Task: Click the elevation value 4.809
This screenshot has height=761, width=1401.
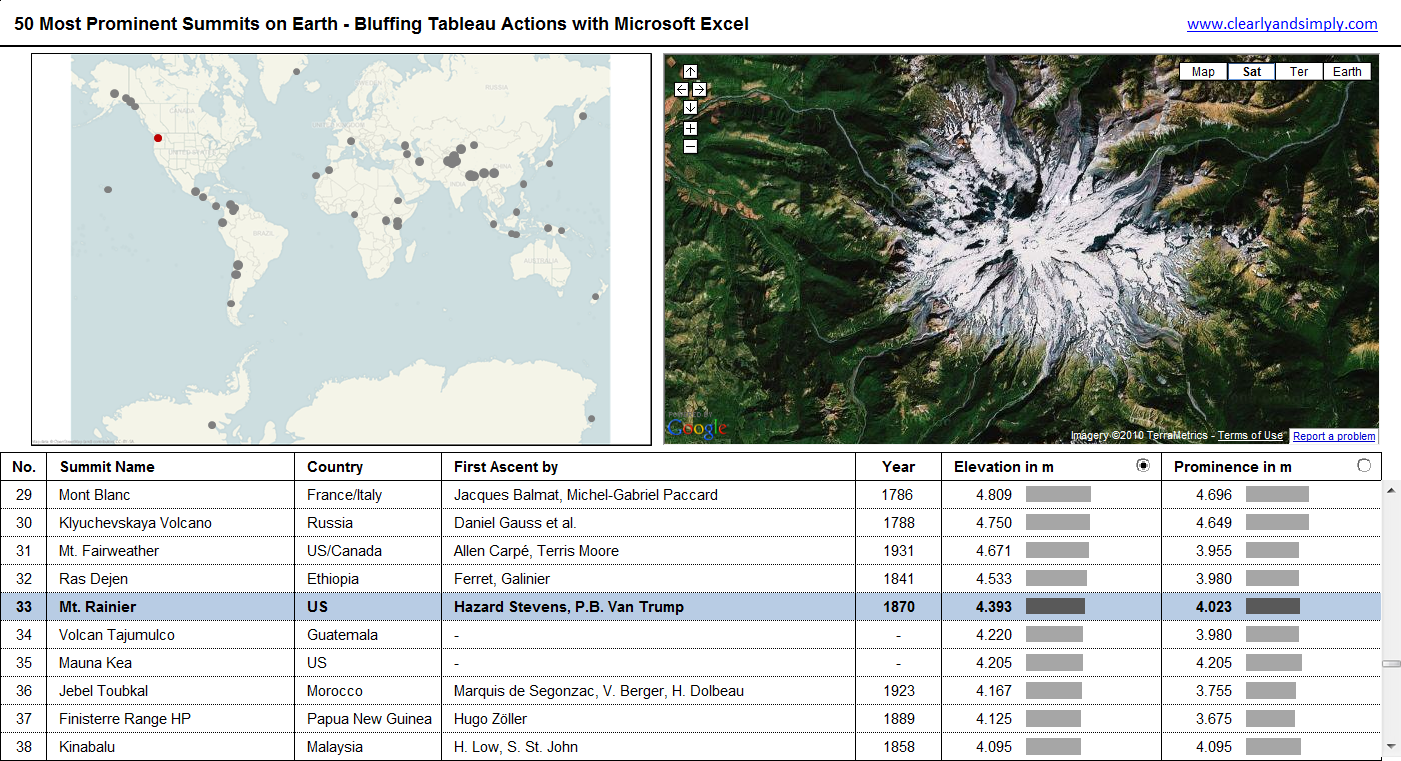Action: click(x=994, y=495)
